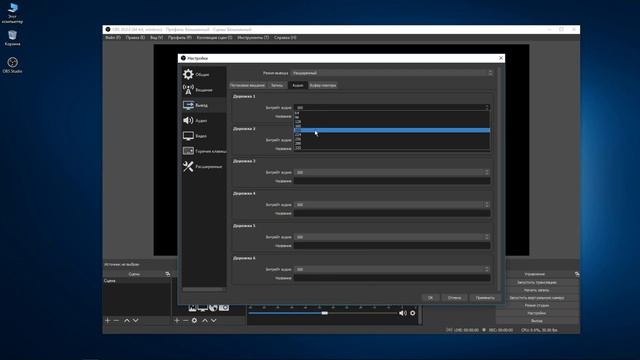Choose 128 in bitrate list

pos(392,122)
